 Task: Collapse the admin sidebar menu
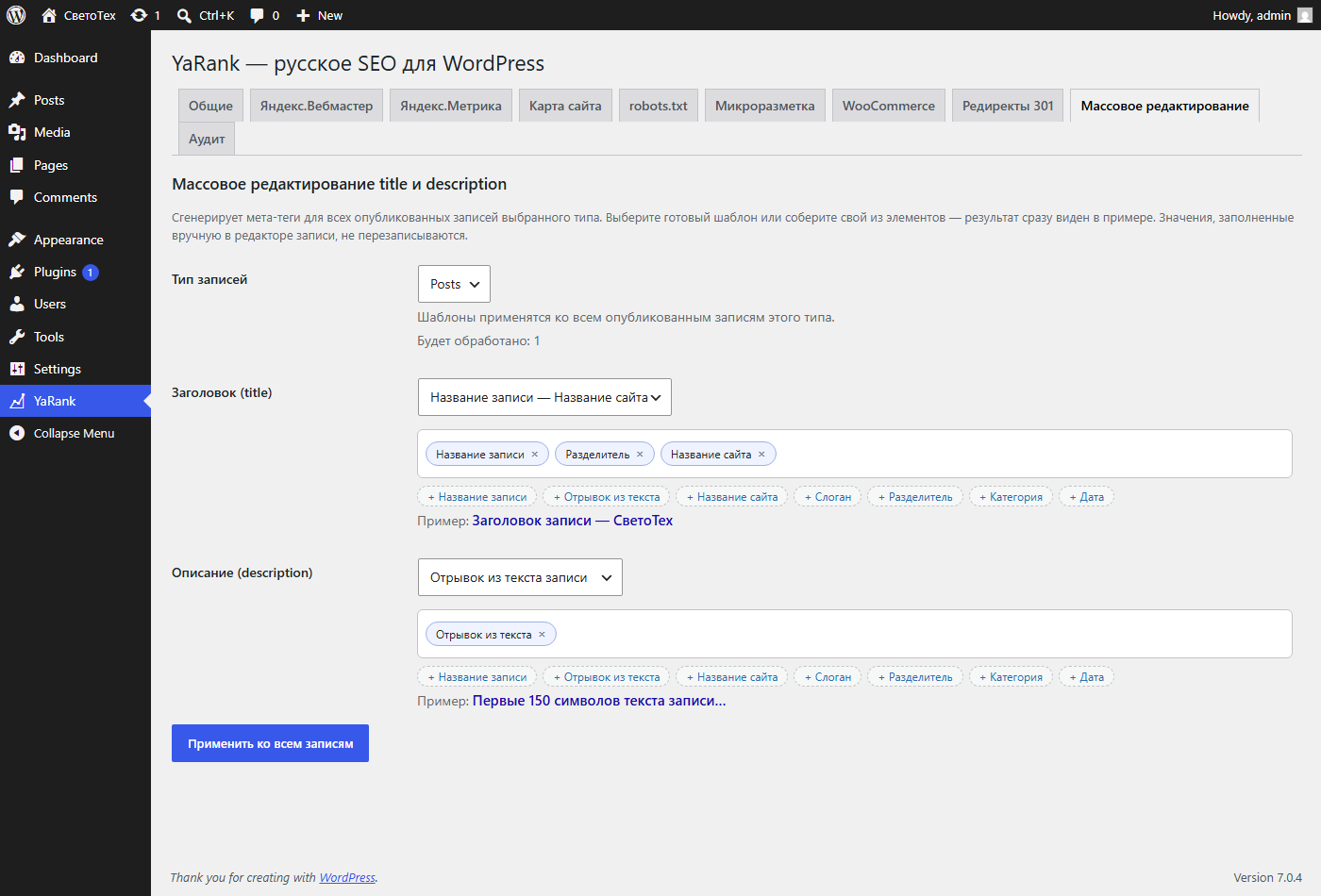point(75,433)
